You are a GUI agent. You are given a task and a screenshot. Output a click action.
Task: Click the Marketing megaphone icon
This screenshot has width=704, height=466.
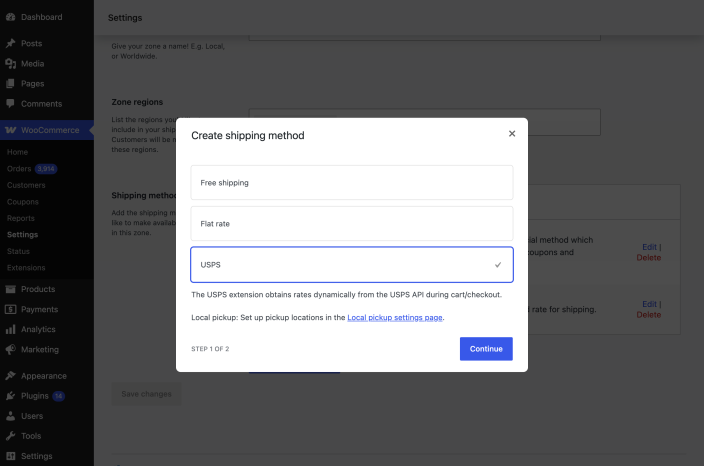pyautogui.click(x=11, y=349)
